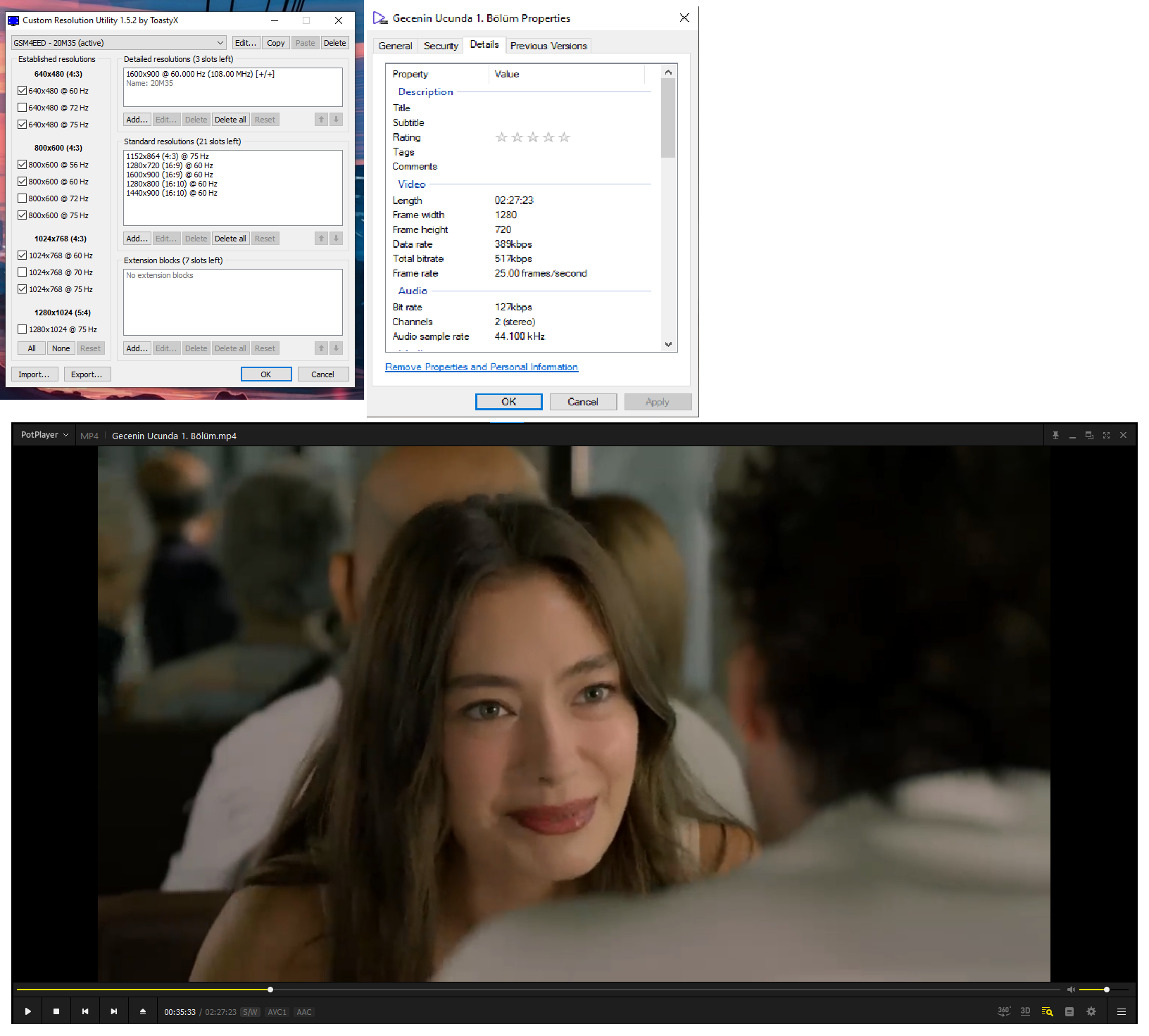The image size is (1149, 1036).
Task: Open the GSM4EED monitor dropdown
Action: click(x=118, y=43)
